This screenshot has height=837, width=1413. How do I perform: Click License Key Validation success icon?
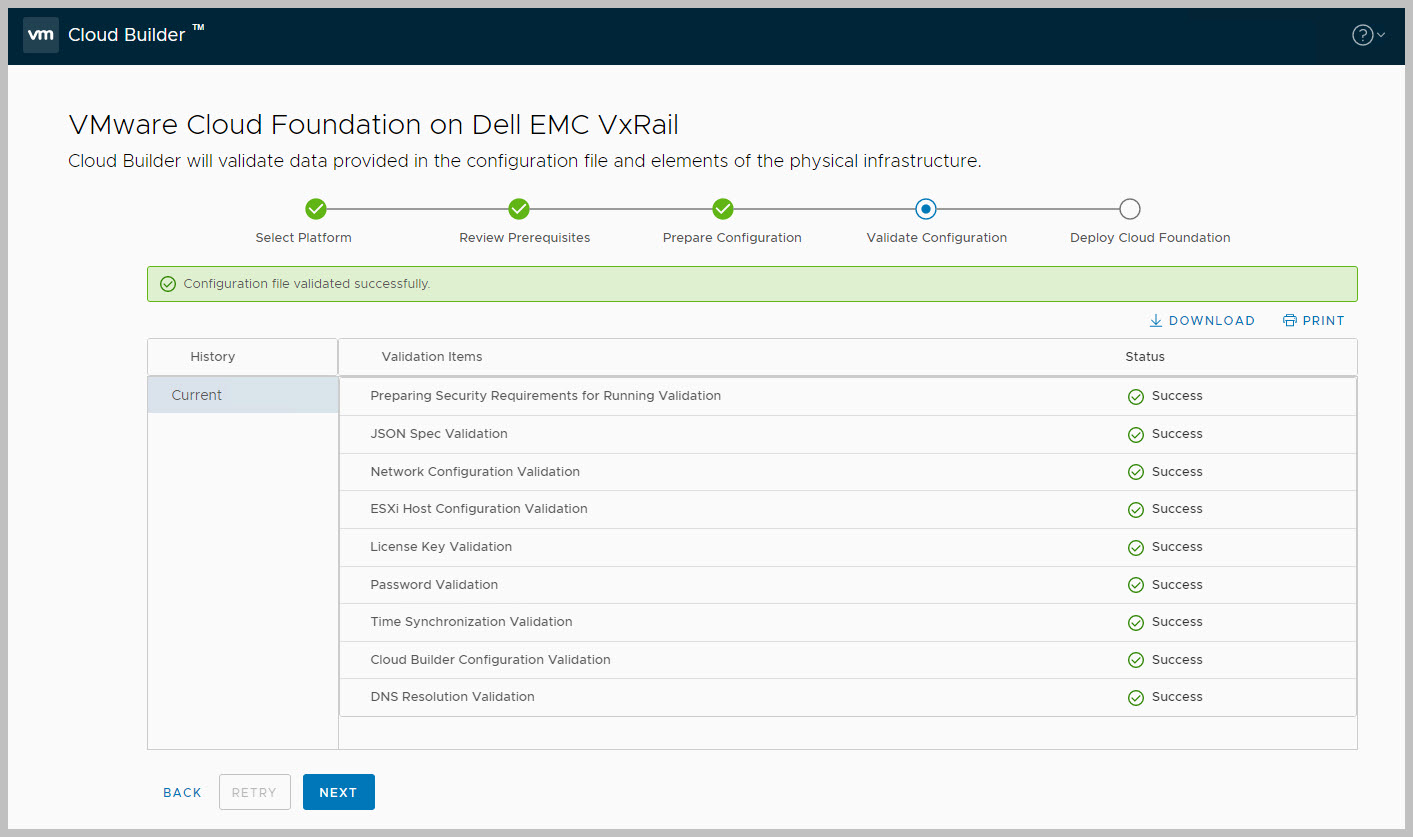[1136, 548]
